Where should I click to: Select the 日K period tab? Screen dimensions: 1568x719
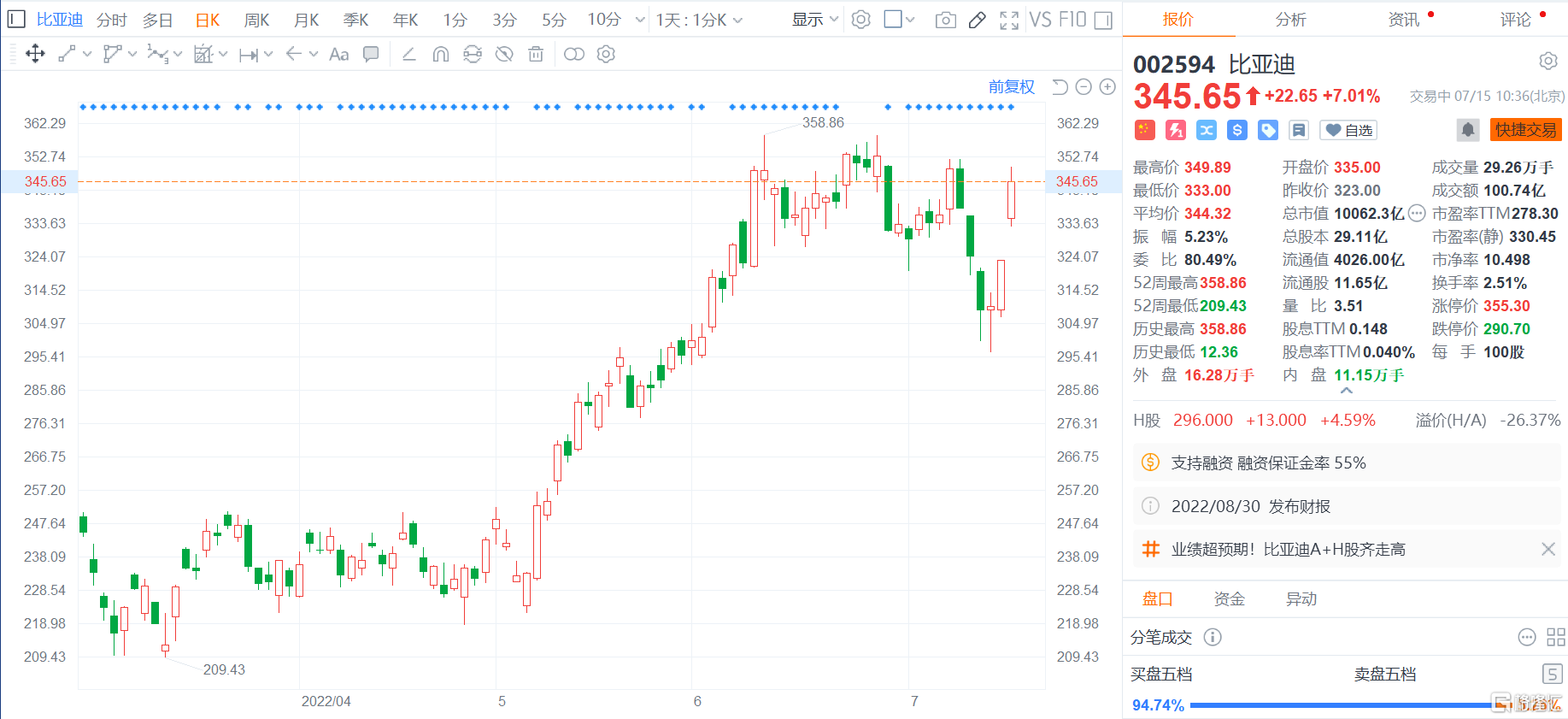(208, 20)
